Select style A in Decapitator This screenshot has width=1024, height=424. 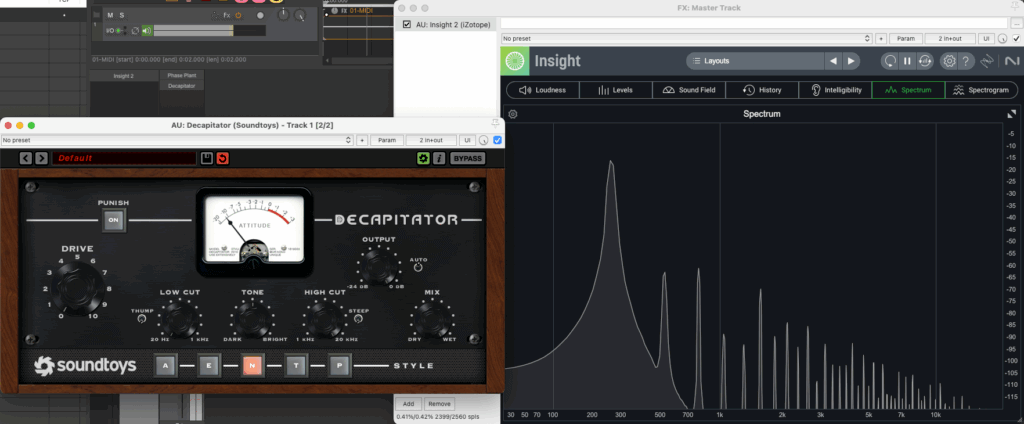164,364
